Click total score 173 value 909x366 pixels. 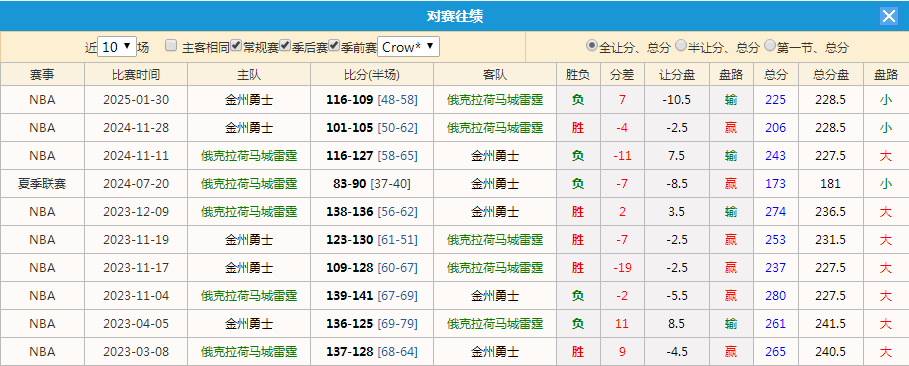coord(776,184)
